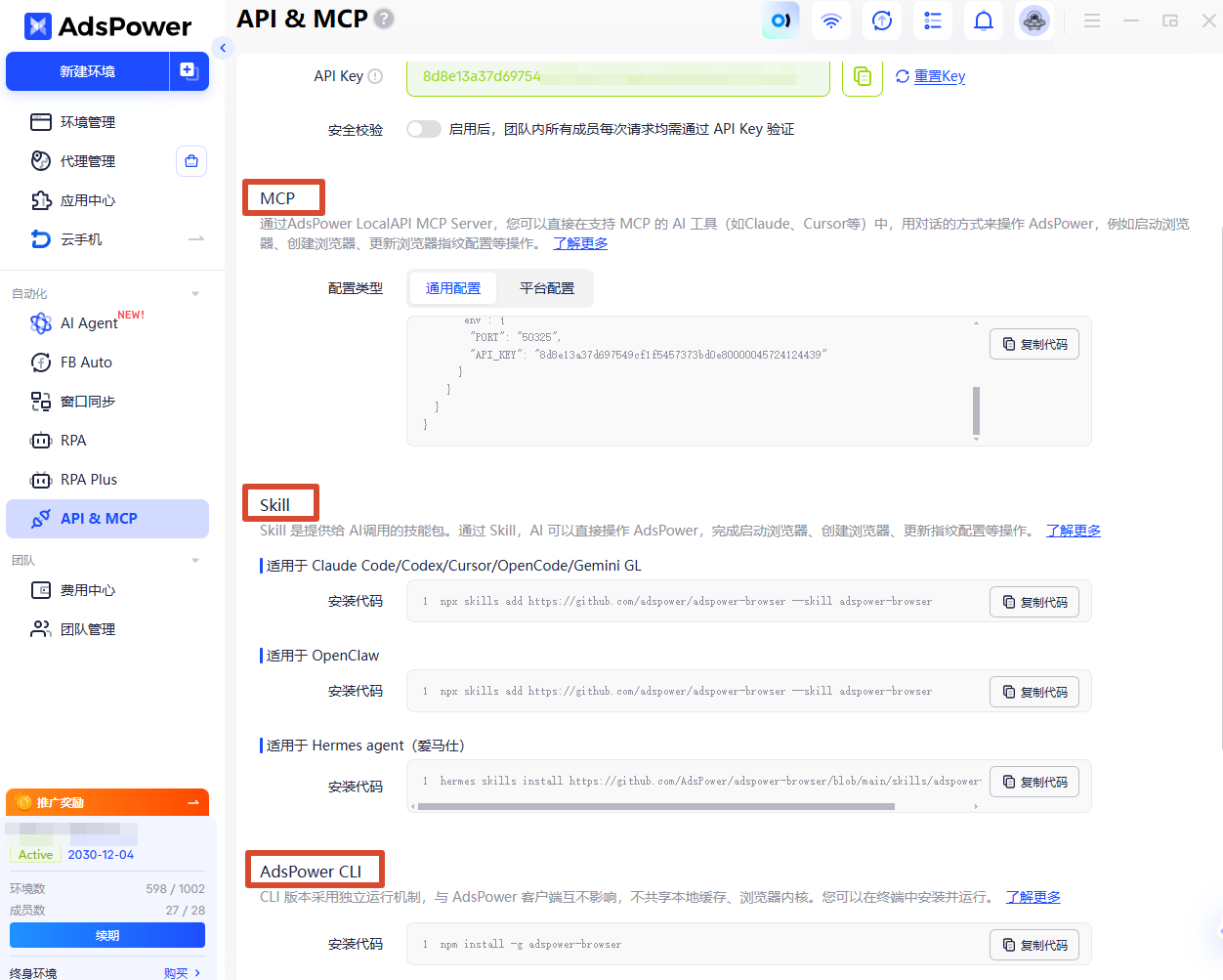This screenshot has width=1223, height=980.
Task: Click the update/sync circular arrow icon
Action: pos(882,21)
